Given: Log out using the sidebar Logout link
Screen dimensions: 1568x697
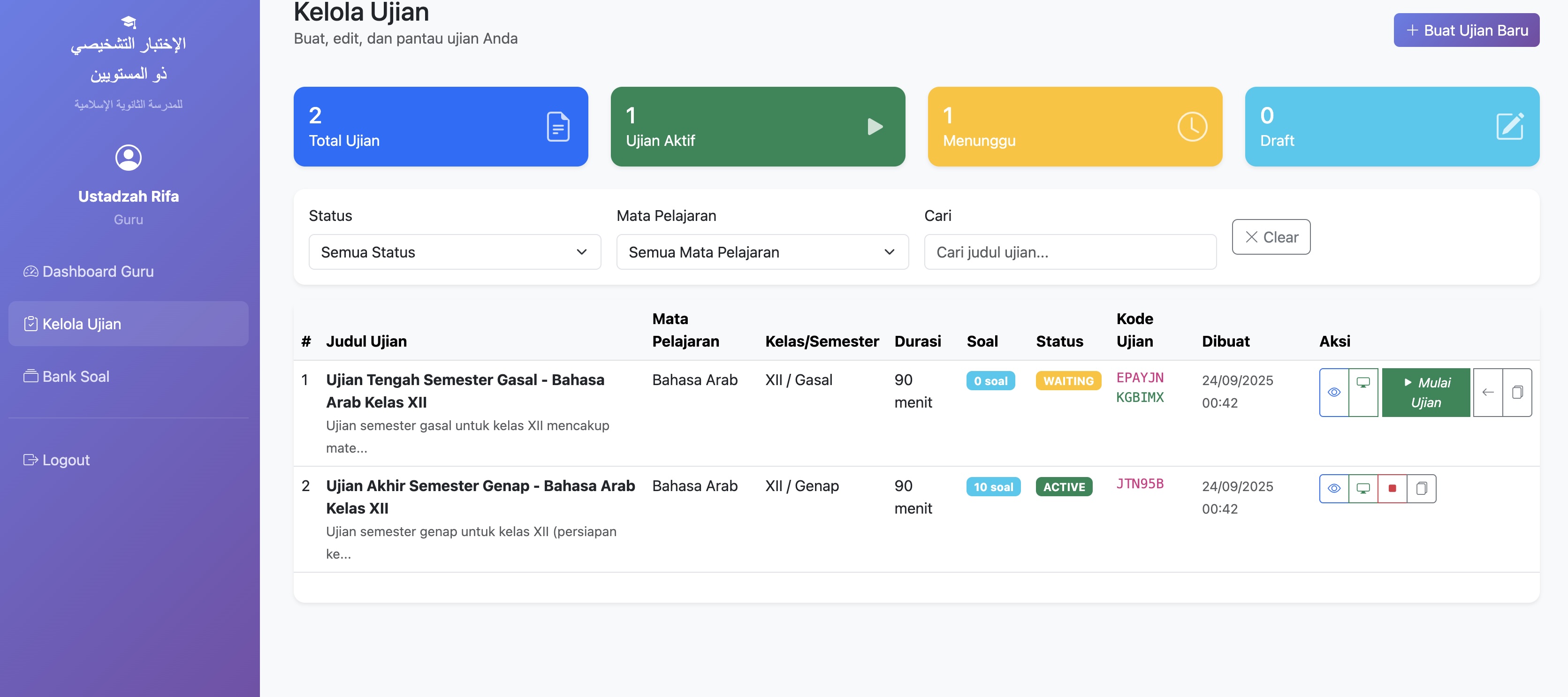Looking at the screenshot, I should (x=66, y=460).
